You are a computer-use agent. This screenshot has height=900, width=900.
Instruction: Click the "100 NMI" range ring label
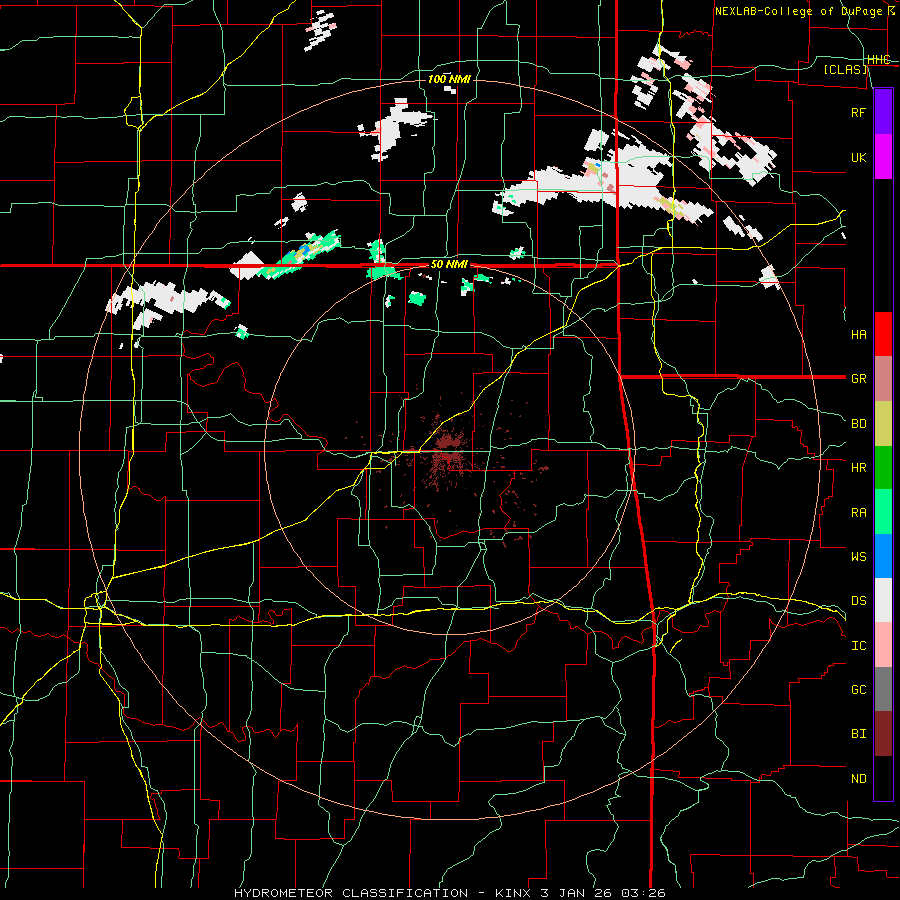(x=449, y=79)
